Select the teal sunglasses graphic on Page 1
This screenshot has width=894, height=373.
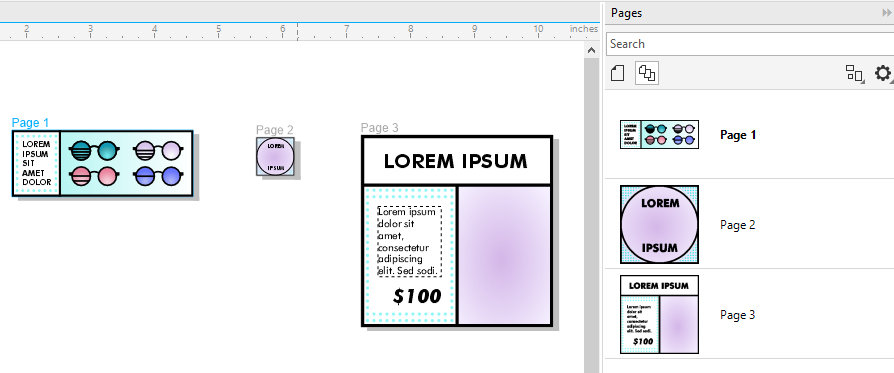[x=94, y=151]
